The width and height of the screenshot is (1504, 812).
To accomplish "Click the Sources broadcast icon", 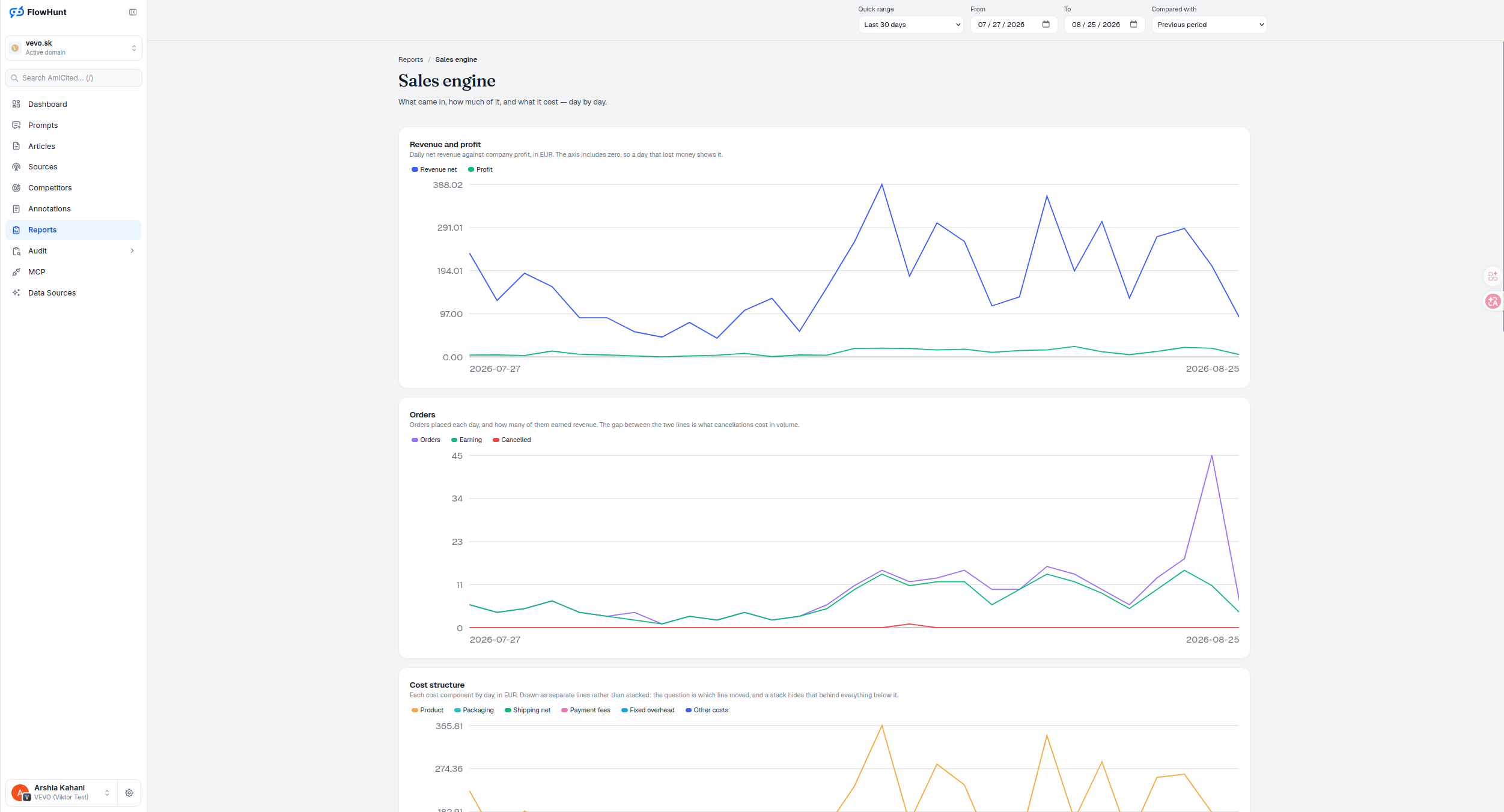I will pyautogui.click(x=16, y=167).
